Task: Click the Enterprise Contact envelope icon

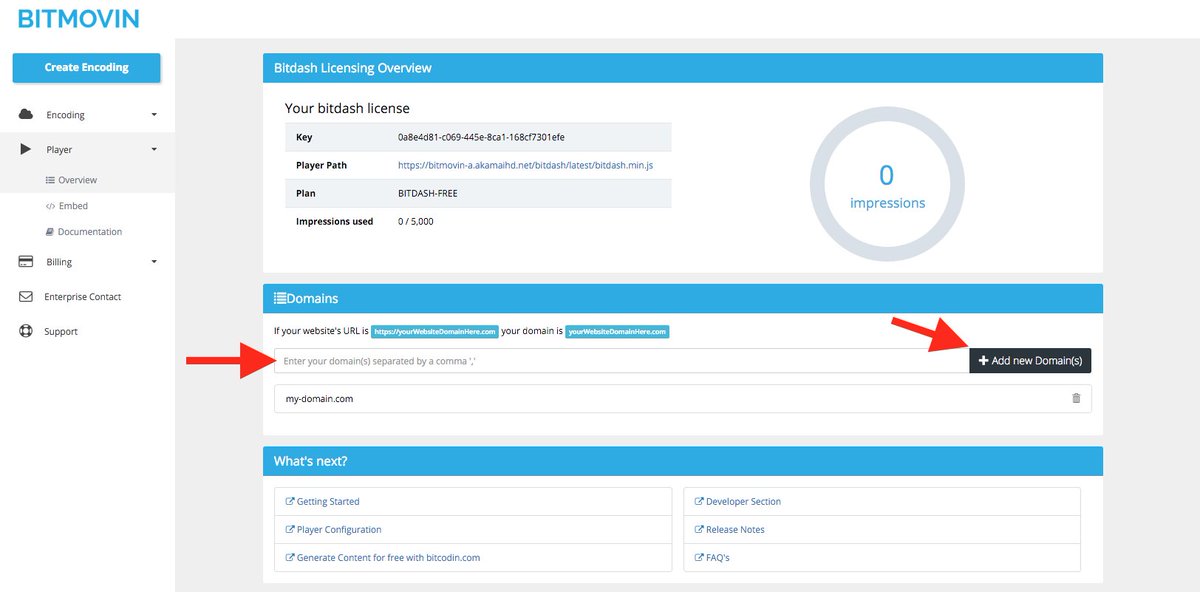Action: [x=26, y=297]
